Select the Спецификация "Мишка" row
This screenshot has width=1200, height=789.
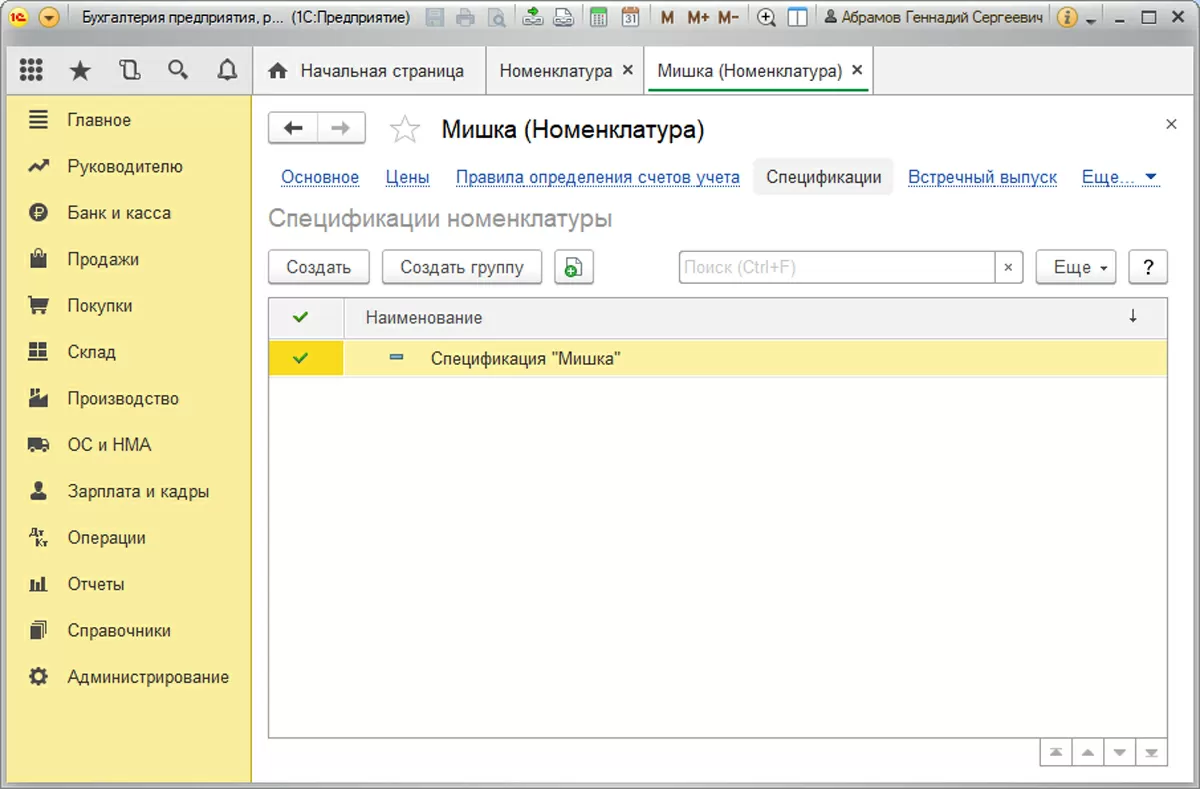(525, 358)
